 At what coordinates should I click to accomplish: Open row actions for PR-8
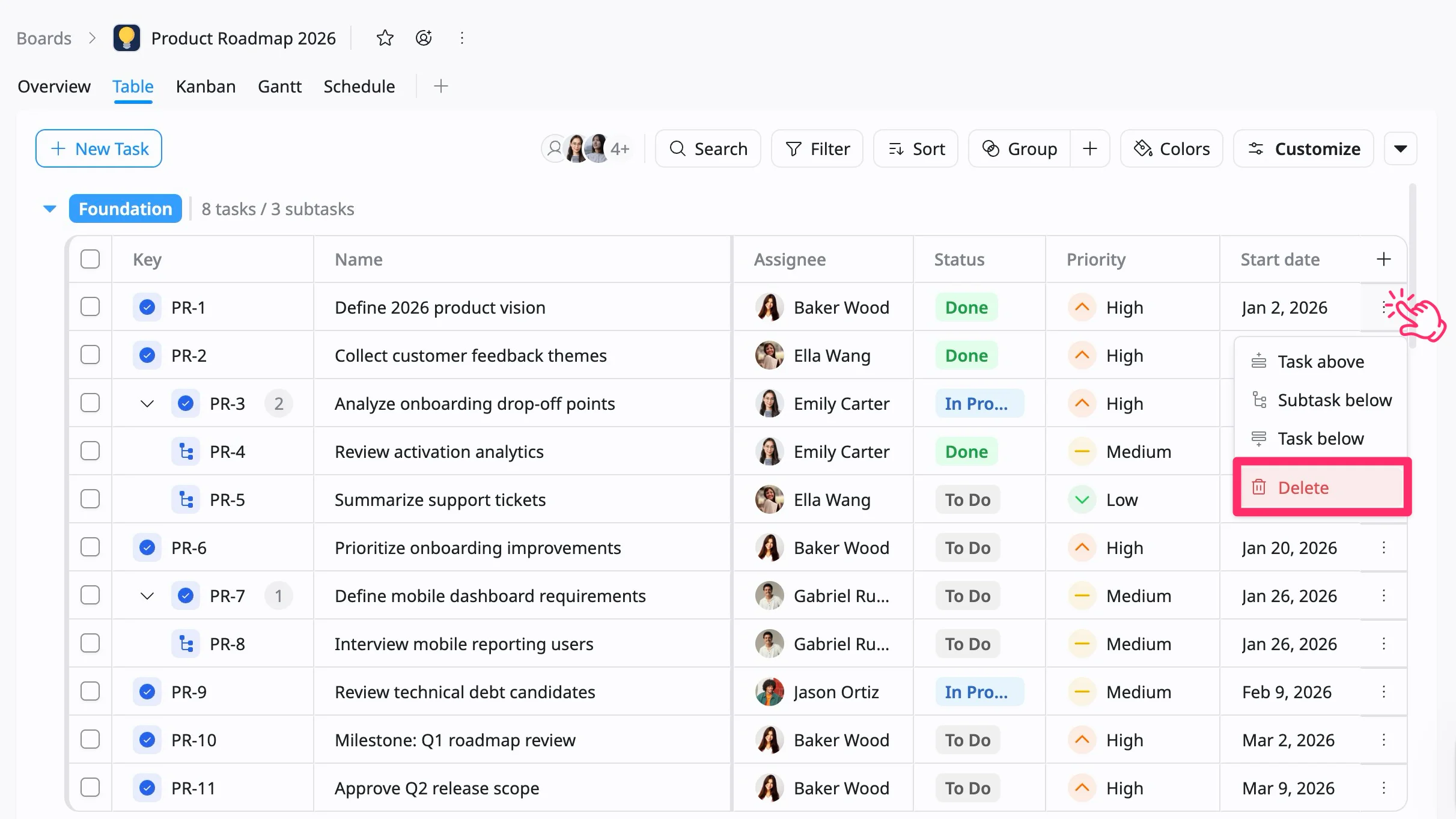[x=1383, y=644]
